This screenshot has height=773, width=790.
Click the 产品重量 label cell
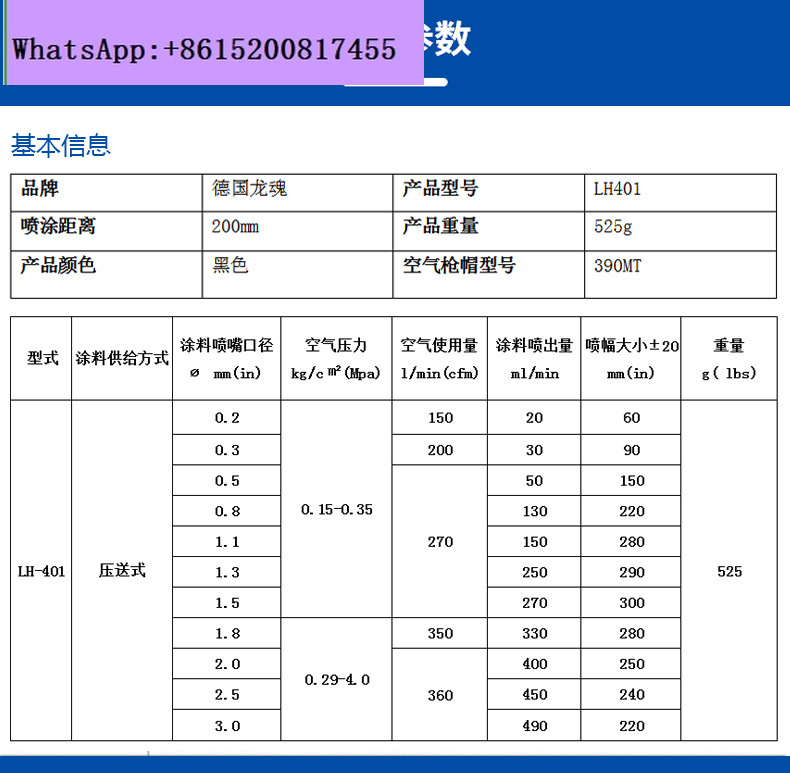(x=489, y=231)
